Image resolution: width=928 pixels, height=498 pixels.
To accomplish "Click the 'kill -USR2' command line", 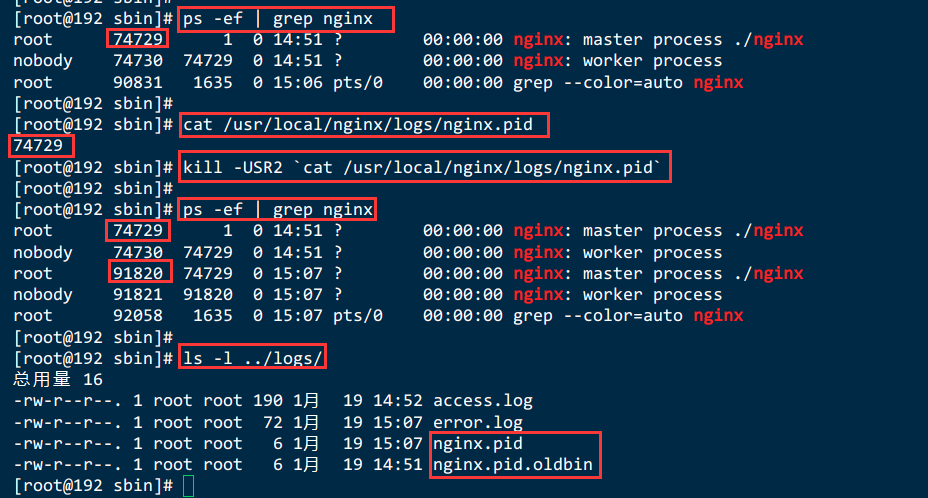I will [421, 168].
